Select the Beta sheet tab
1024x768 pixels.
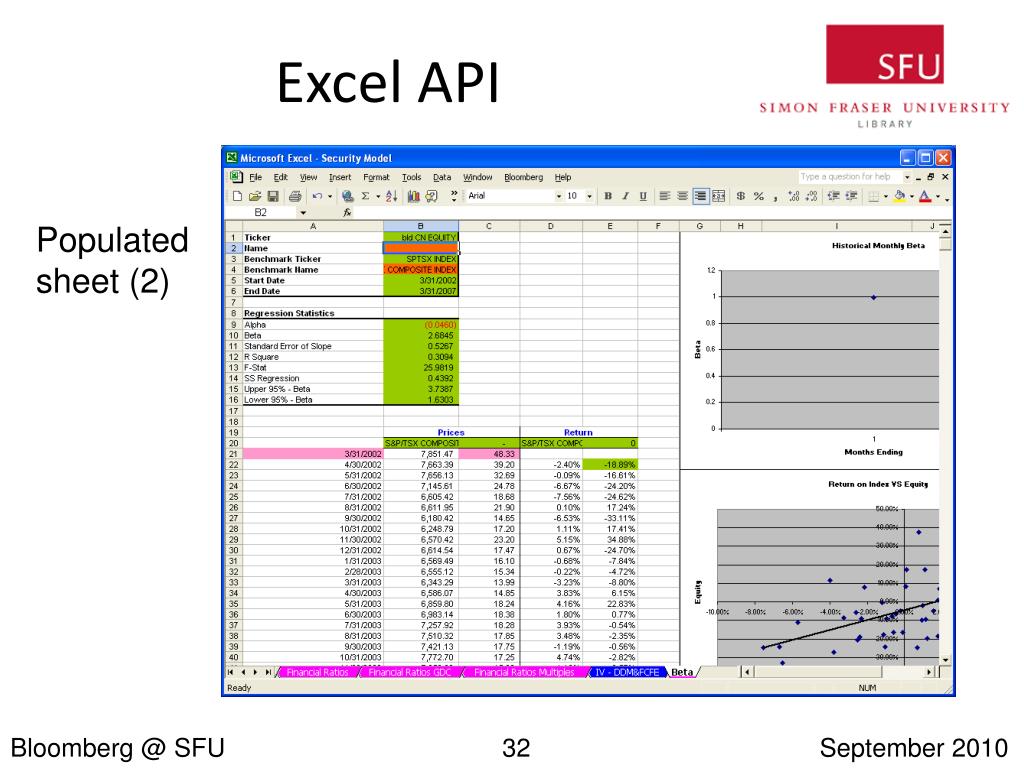pos(682,672)
